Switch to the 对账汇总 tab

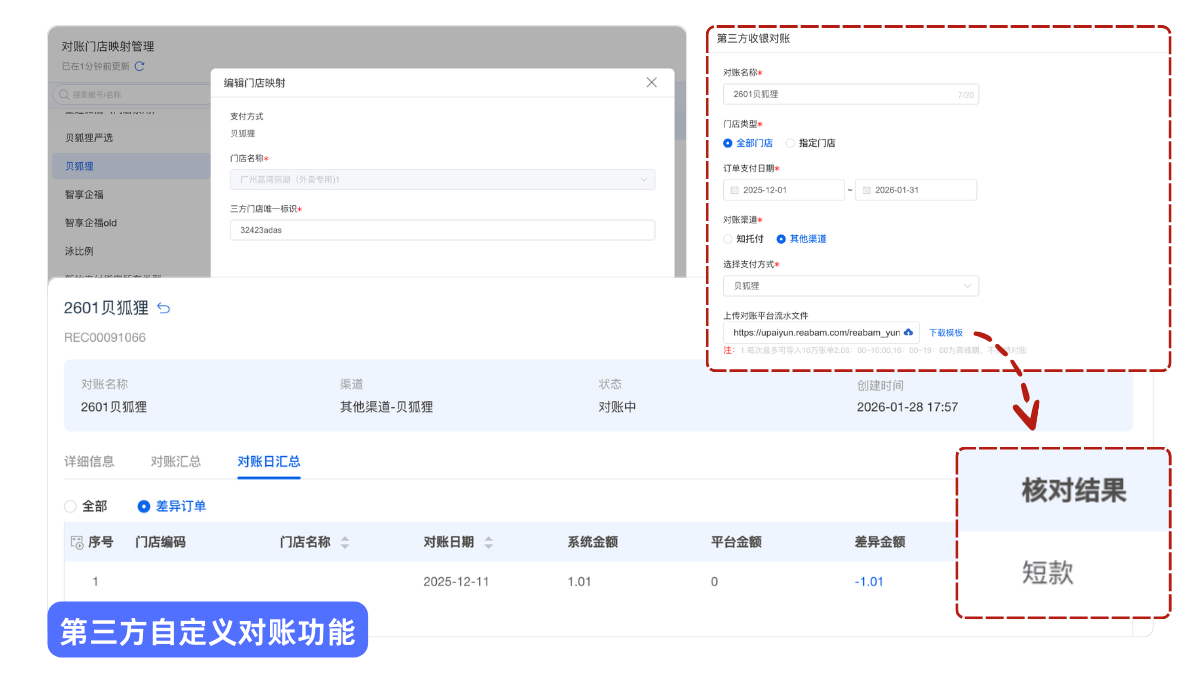(x=176, y=461)
